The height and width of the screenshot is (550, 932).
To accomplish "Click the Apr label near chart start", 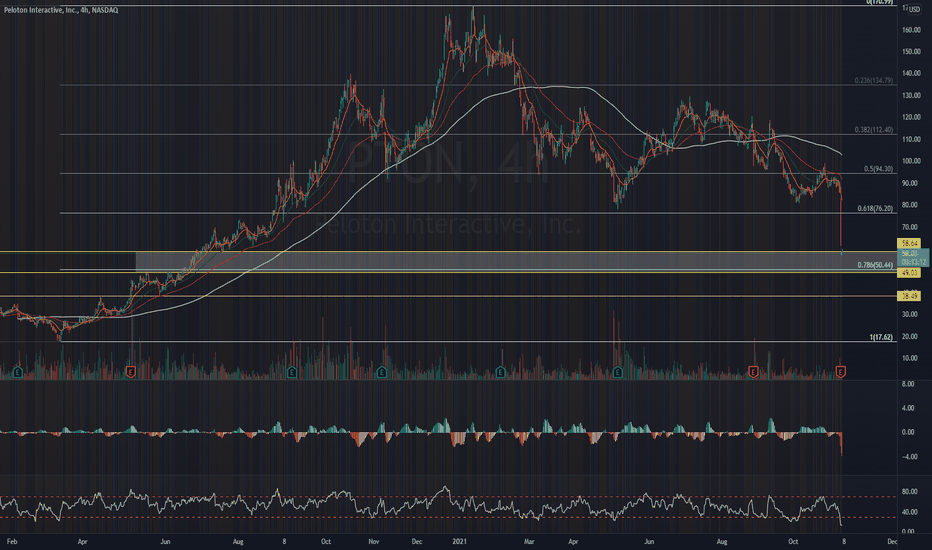I will pyautogui.click(x=83, y=542).
